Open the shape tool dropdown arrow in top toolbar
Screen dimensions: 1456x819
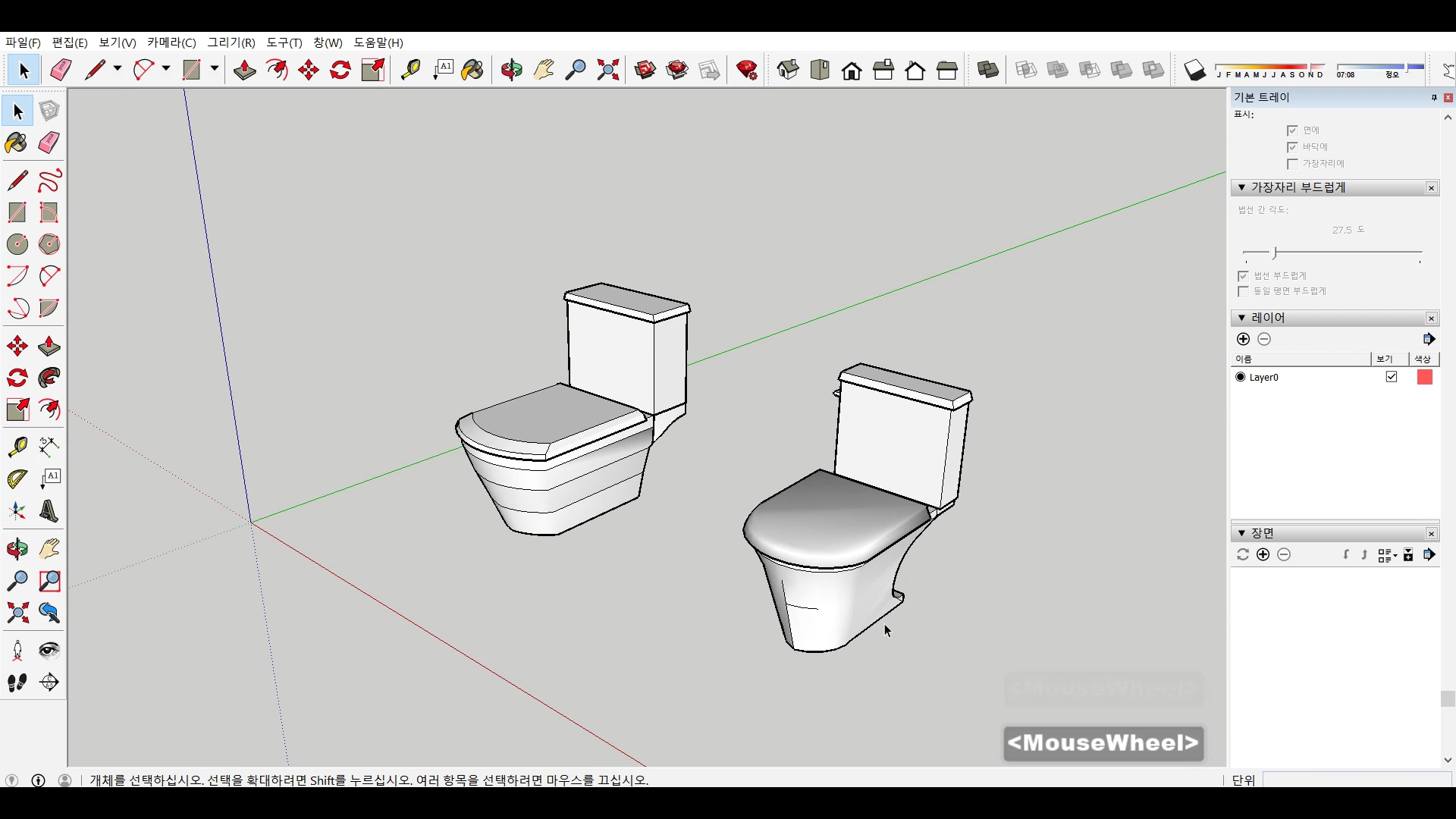click(215, 69)
